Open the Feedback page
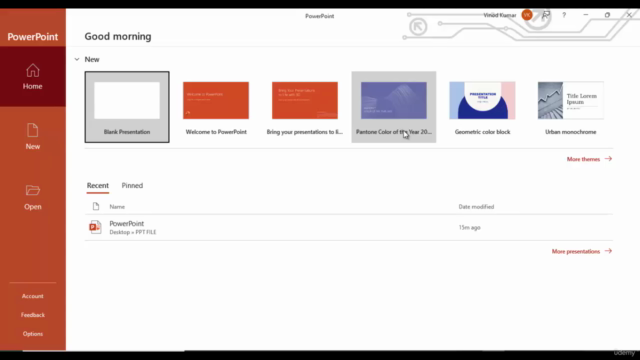 (33, 315)
